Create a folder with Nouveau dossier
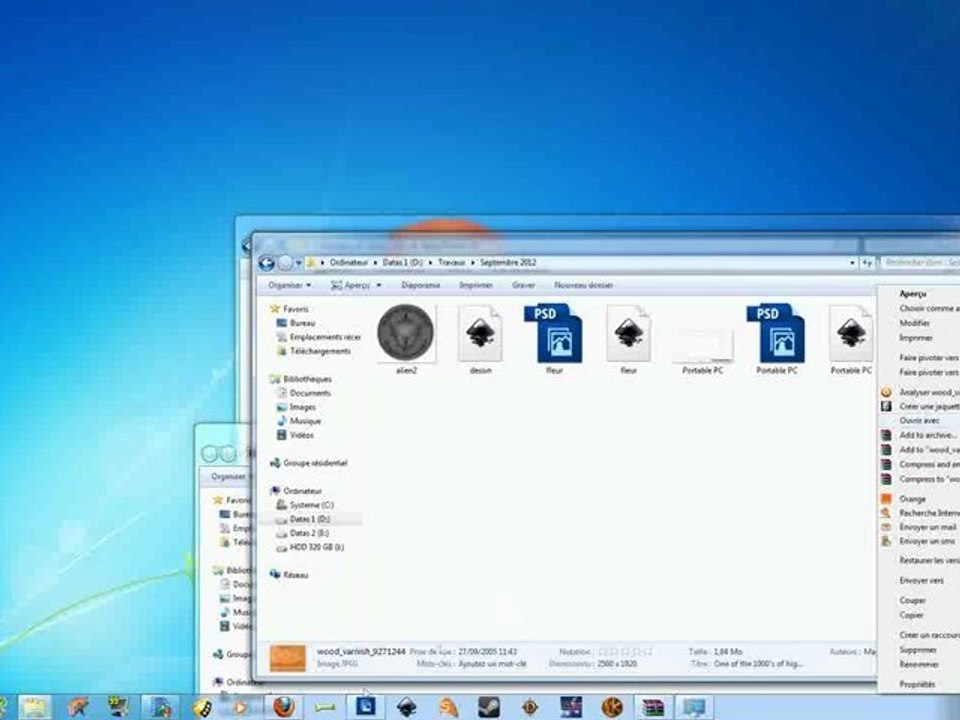The width and height of the screenshot is (960, 720). tap(583, 285)
